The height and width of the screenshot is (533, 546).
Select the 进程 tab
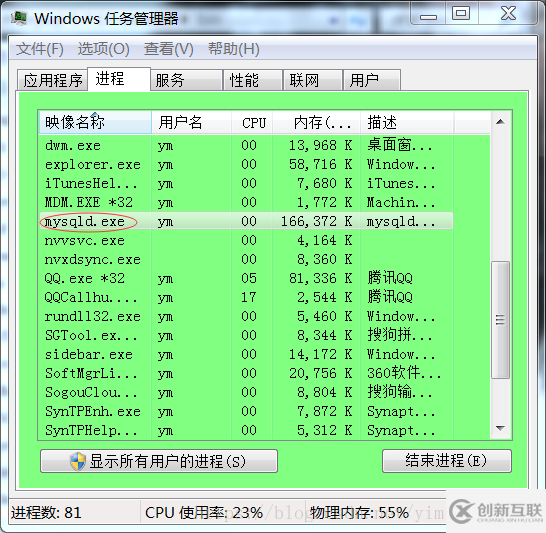pos(119,79)
